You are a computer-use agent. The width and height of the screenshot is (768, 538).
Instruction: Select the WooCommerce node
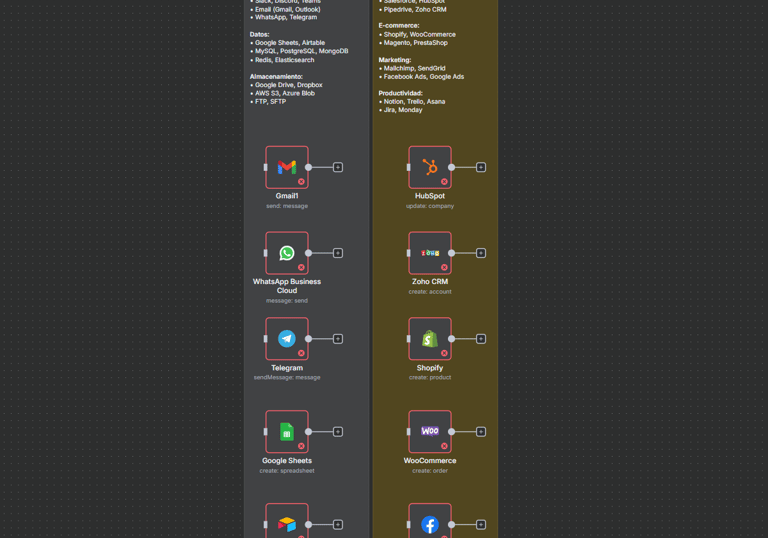(x=430, y=432)
